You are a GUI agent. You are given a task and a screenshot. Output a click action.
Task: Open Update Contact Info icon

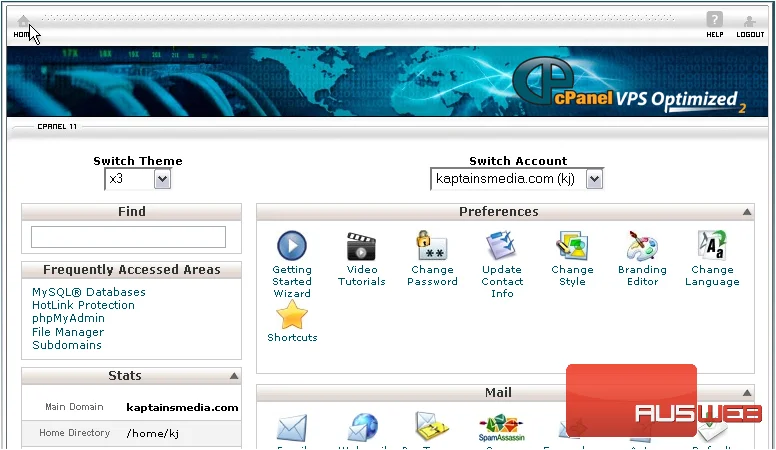501,246
